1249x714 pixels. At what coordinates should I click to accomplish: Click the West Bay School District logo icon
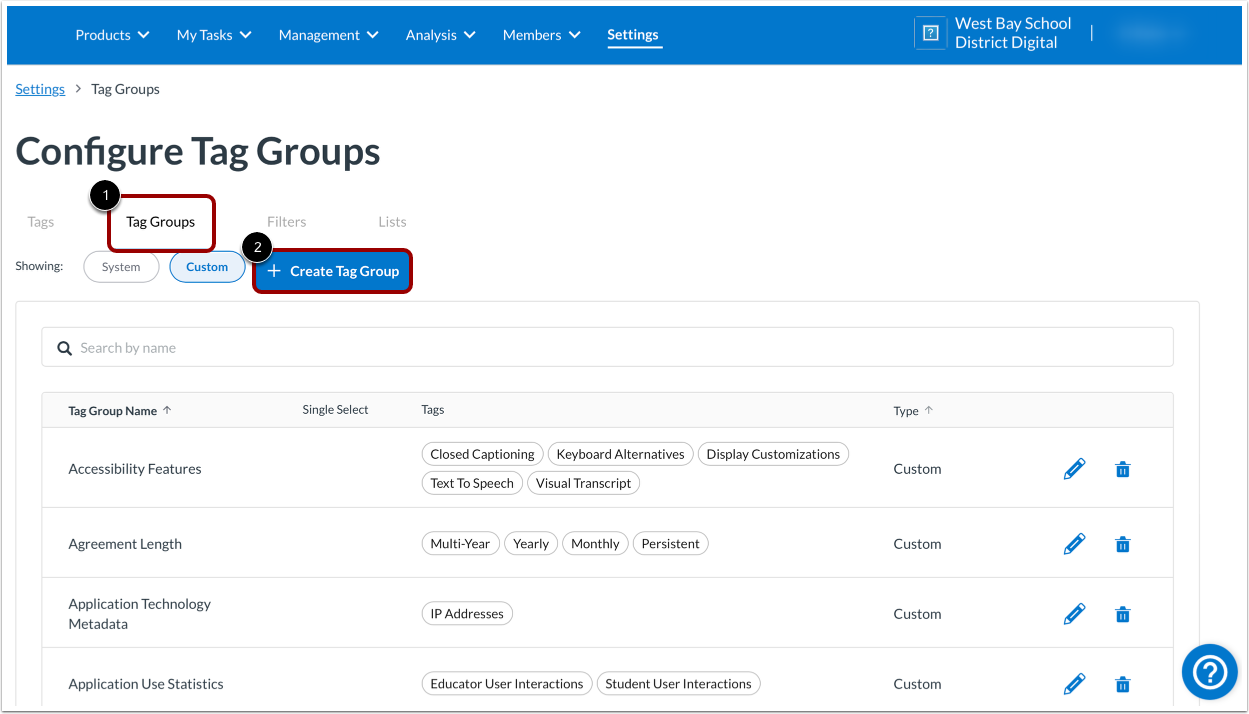(930, 32)
